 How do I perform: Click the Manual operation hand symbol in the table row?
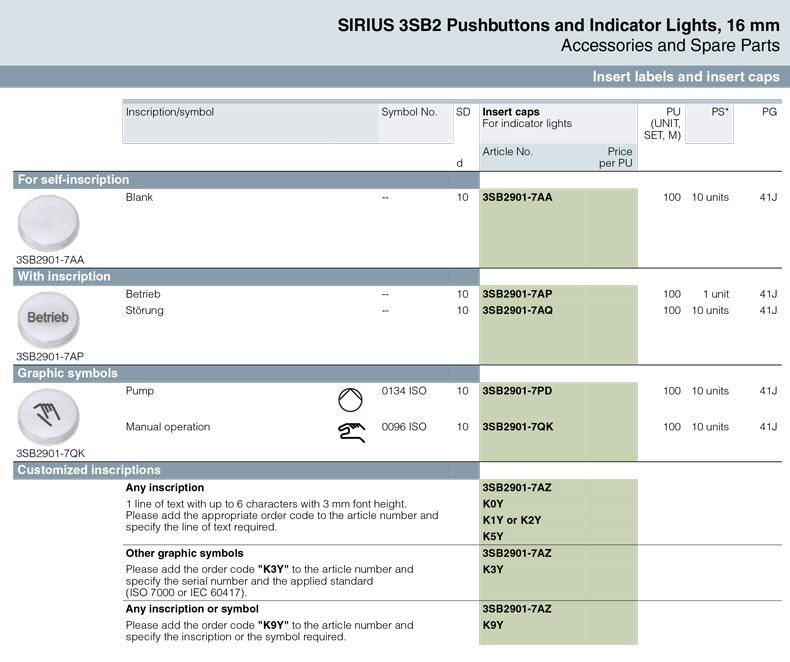tap(349, 431)
